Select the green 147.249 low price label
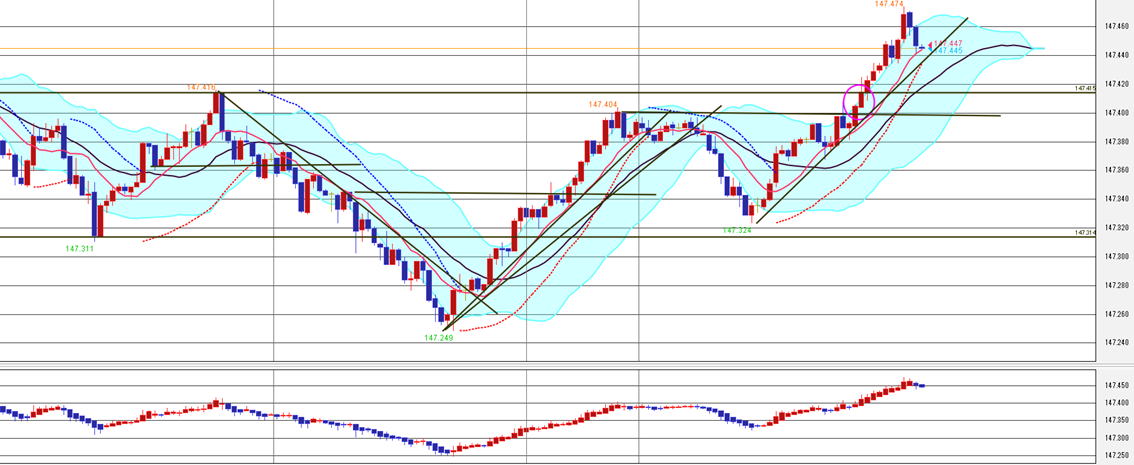 pos(438,338)
